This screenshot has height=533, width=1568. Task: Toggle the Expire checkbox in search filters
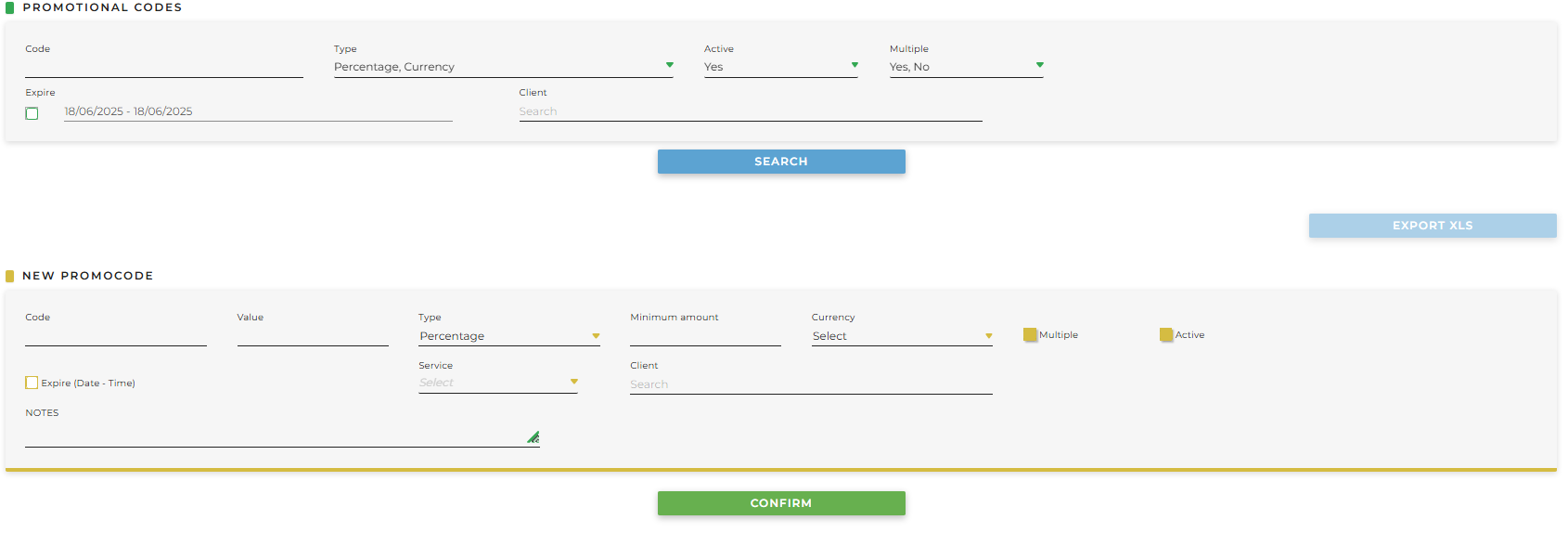click(x=32, y=113)
